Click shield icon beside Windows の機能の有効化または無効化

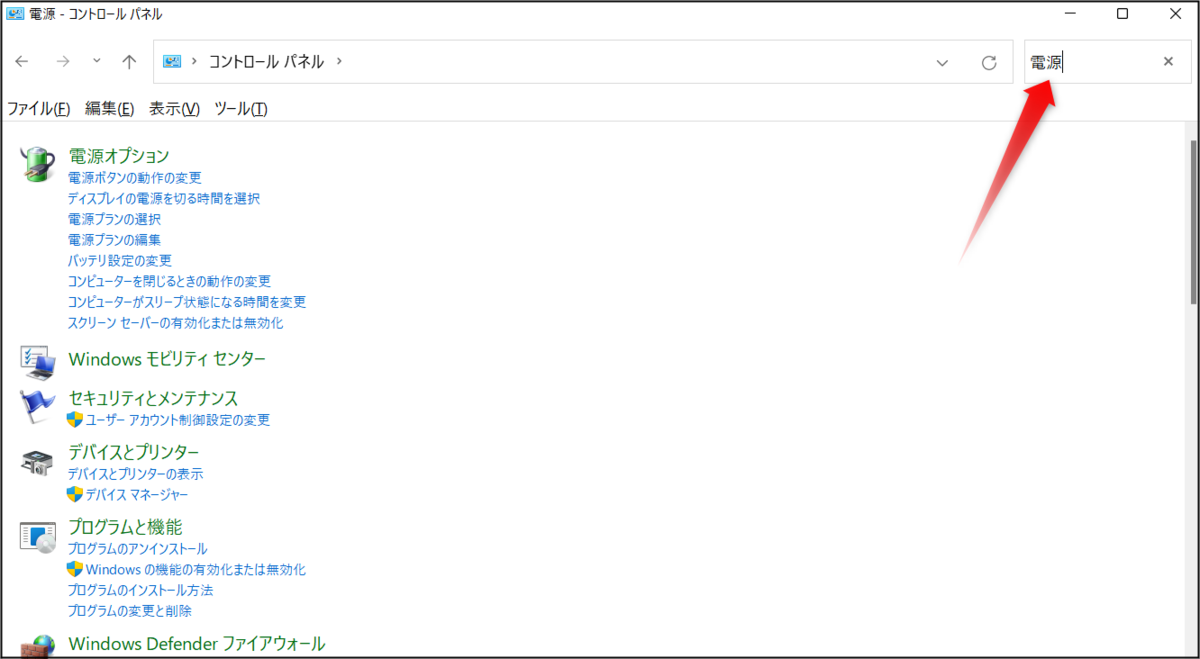coord(75,569)
